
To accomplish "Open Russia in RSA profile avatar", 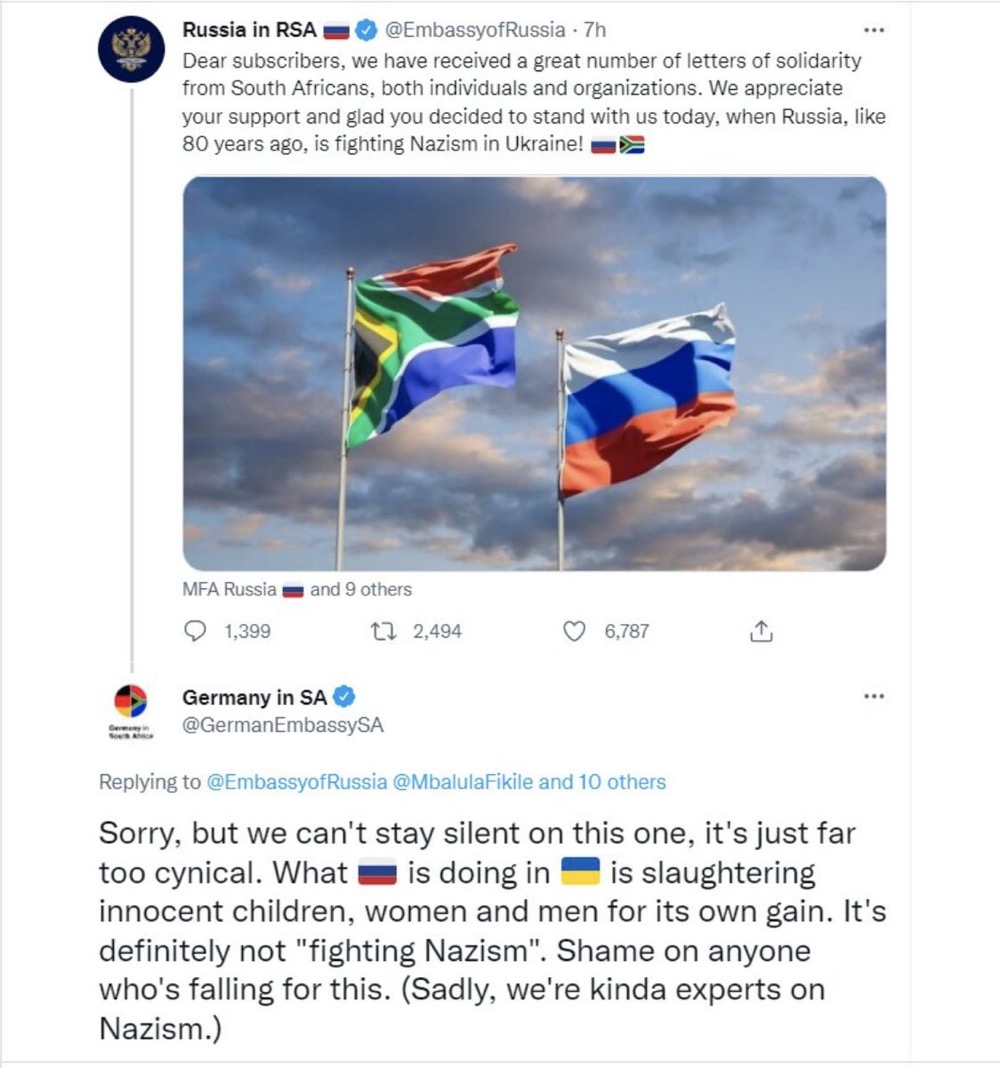I will [x=131, y=50].
